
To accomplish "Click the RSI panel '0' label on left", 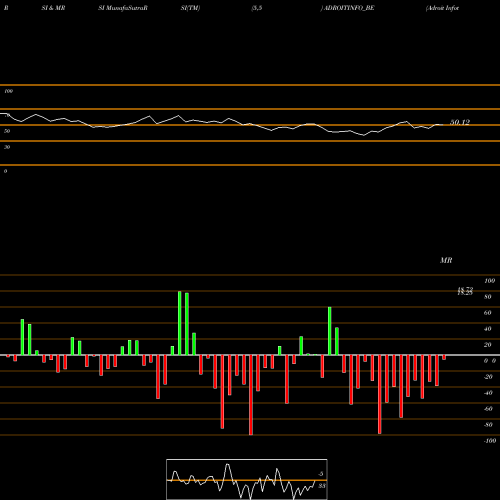I will point(5,171).
